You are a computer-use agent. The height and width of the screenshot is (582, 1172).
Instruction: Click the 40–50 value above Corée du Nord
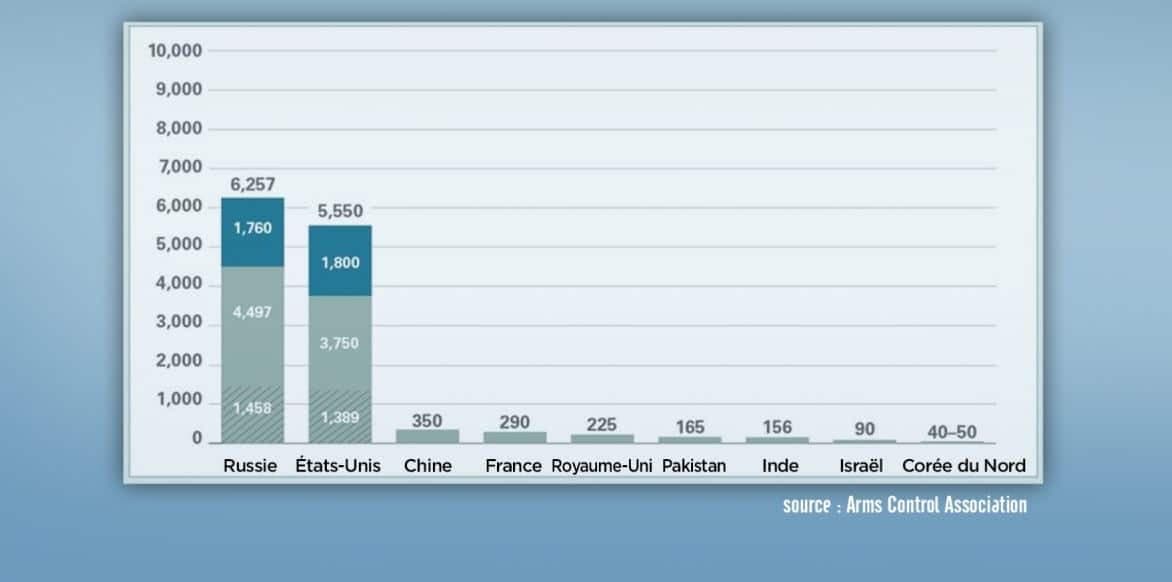tap(952, 431)
